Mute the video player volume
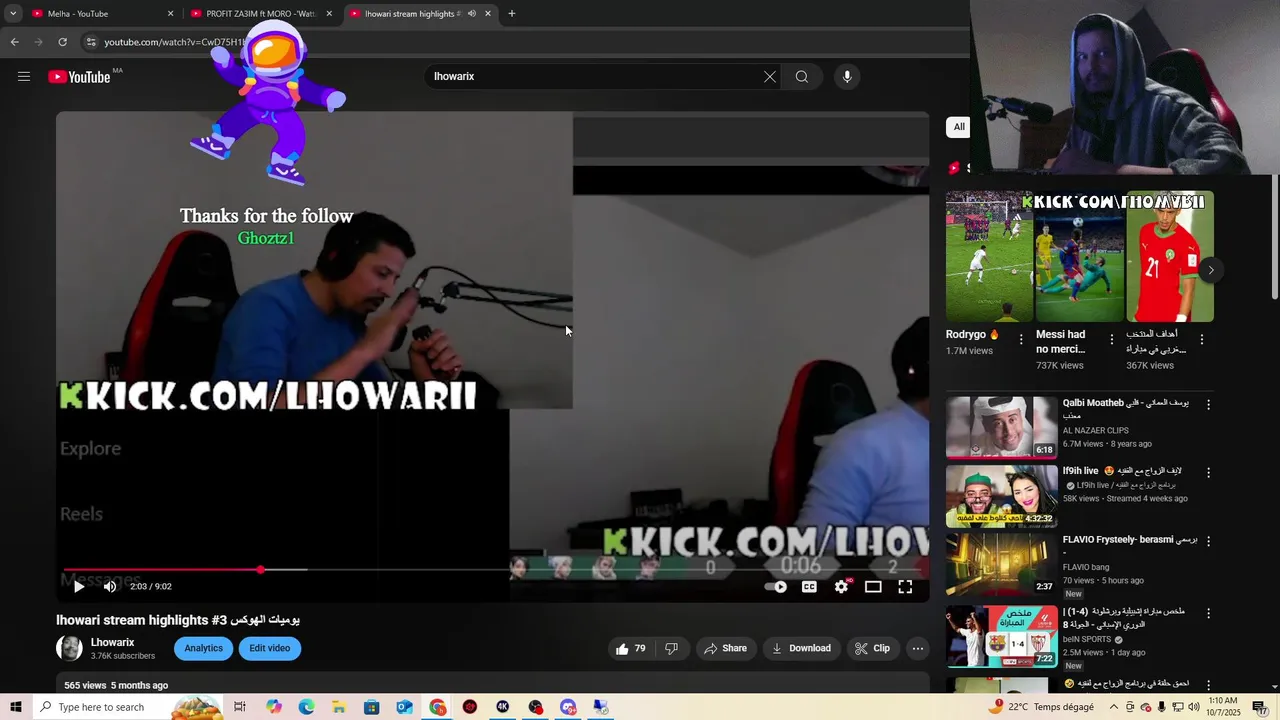 (x=110, y=587)
